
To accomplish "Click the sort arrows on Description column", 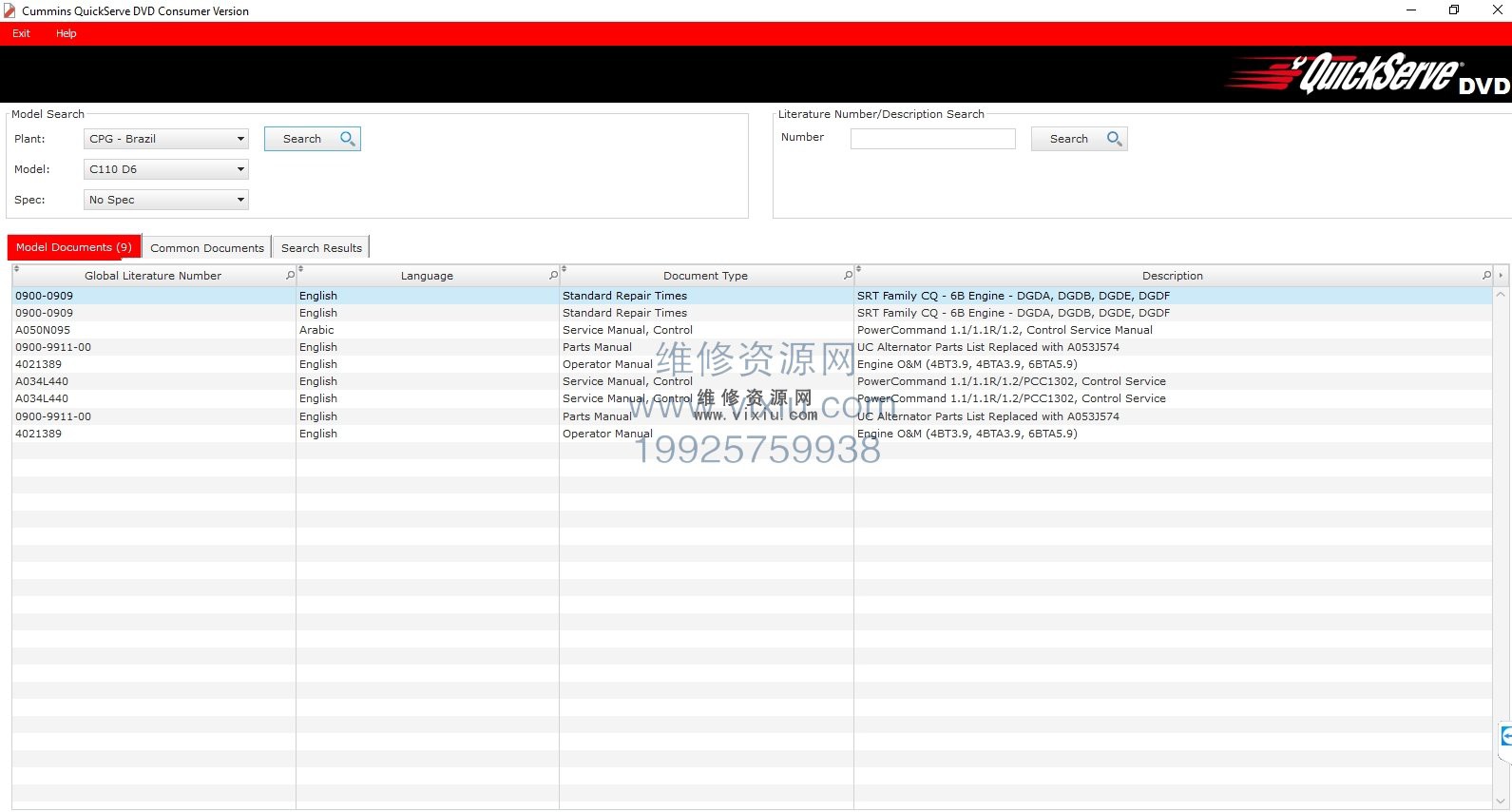I will pos(858,269).
